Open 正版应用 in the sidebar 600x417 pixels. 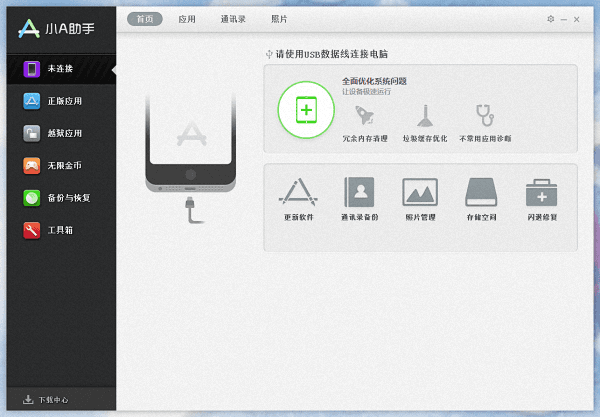tap(58, 101)
